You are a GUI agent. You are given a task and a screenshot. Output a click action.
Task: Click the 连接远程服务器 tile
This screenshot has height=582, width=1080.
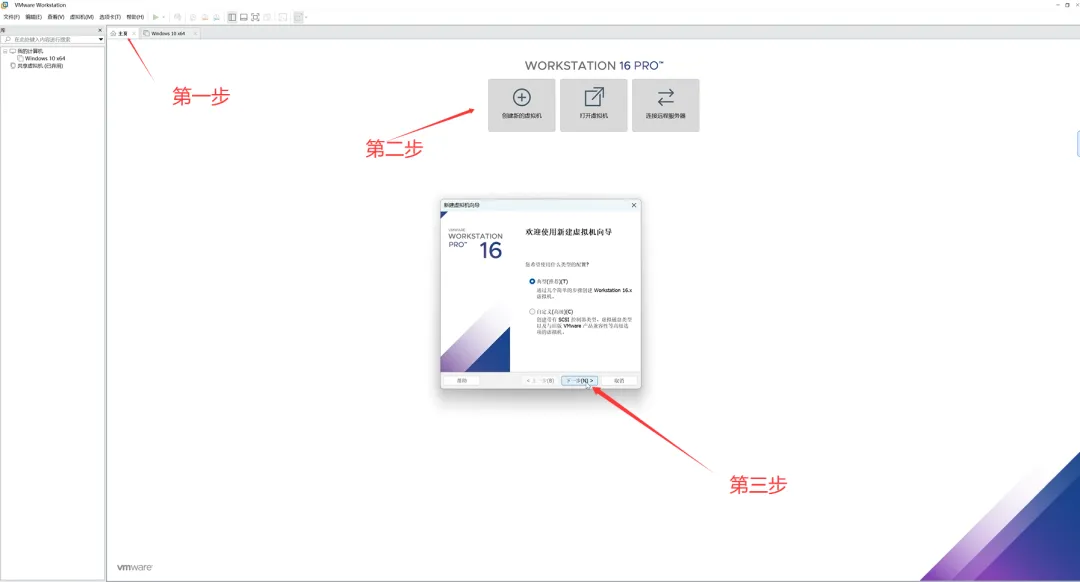click(x=665, y=105)
